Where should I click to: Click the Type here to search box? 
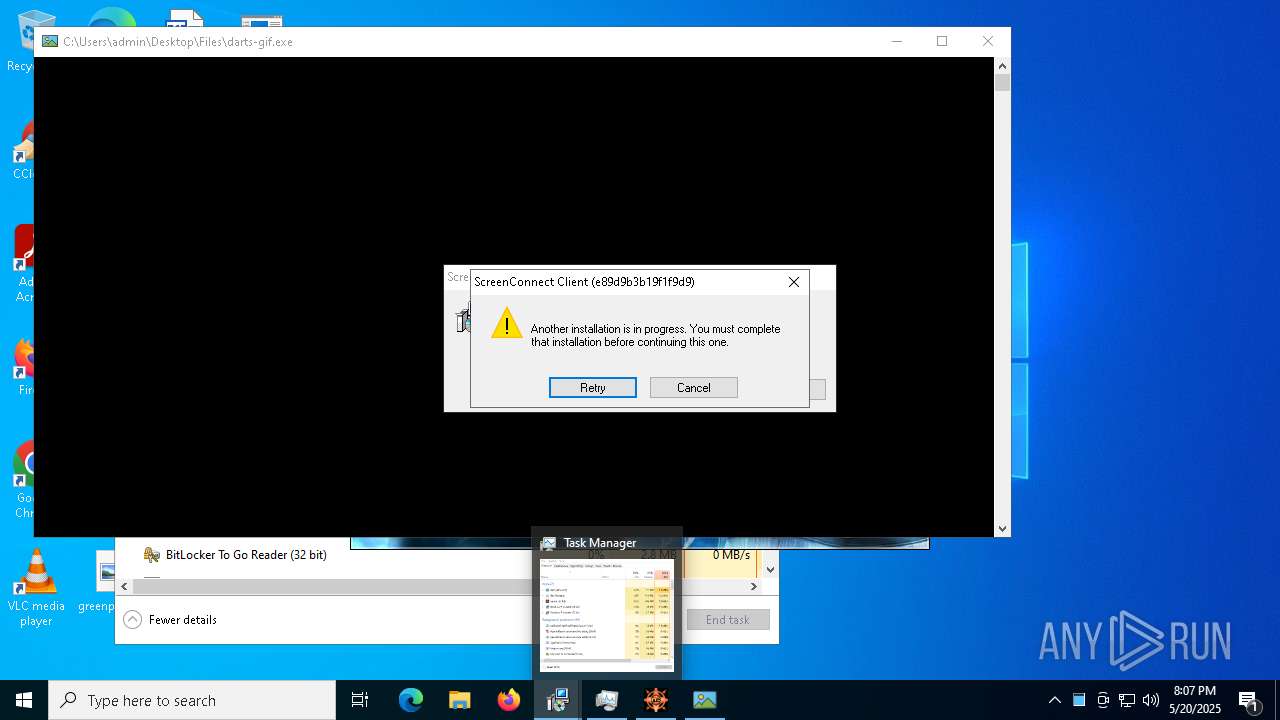point(192,700)
